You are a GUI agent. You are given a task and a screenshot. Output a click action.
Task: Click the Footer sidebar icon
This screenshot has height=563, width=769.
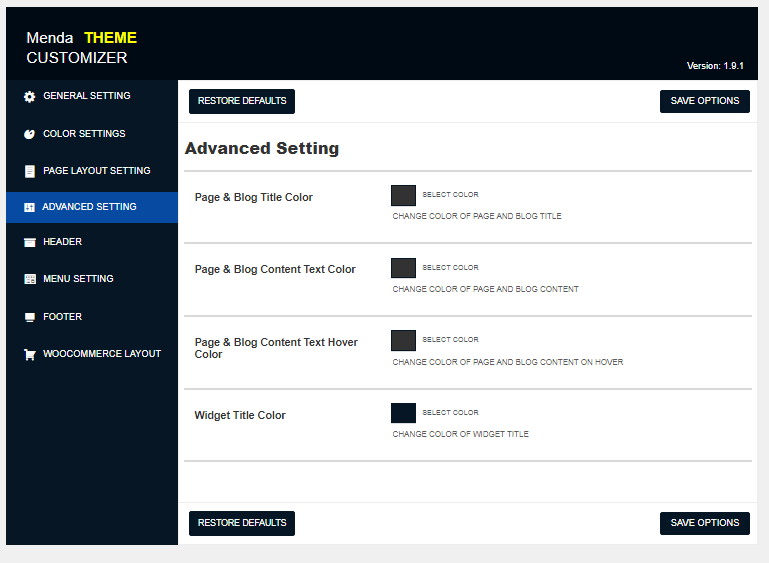[x=30, y=317]
